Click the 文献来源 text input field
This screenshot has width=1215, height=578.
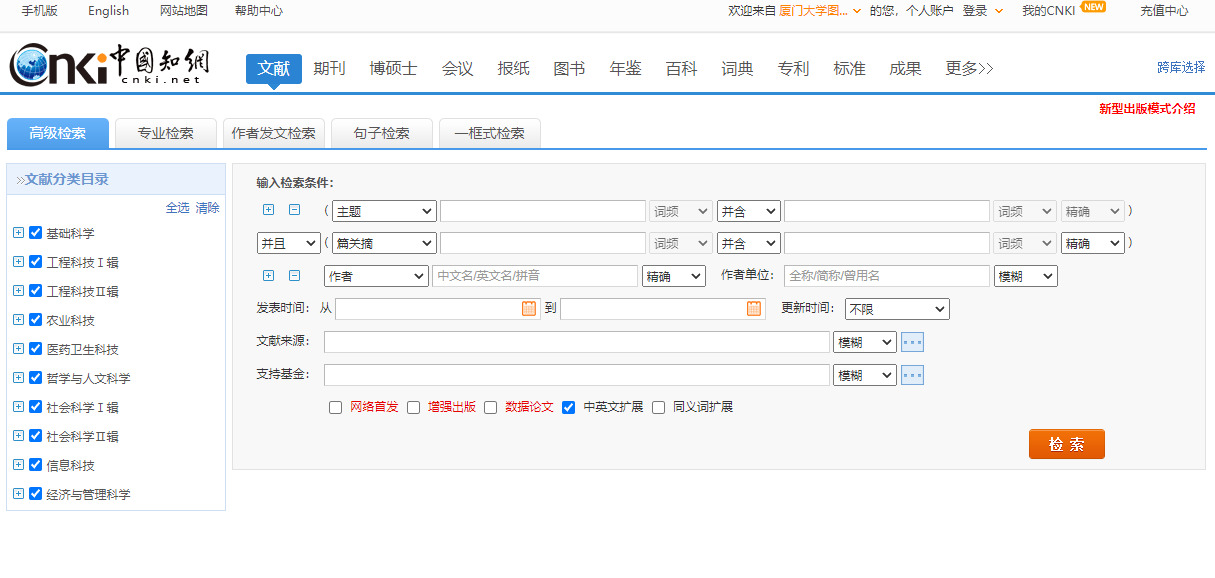tap(576, 342)
